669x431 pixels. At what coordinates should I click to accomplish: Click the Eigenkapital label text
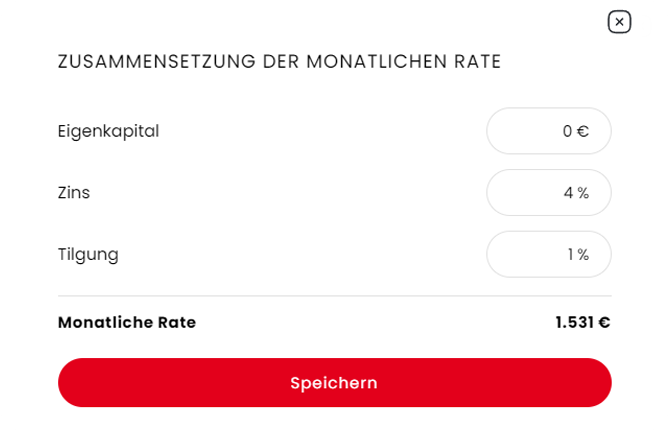tap(108, 131)
